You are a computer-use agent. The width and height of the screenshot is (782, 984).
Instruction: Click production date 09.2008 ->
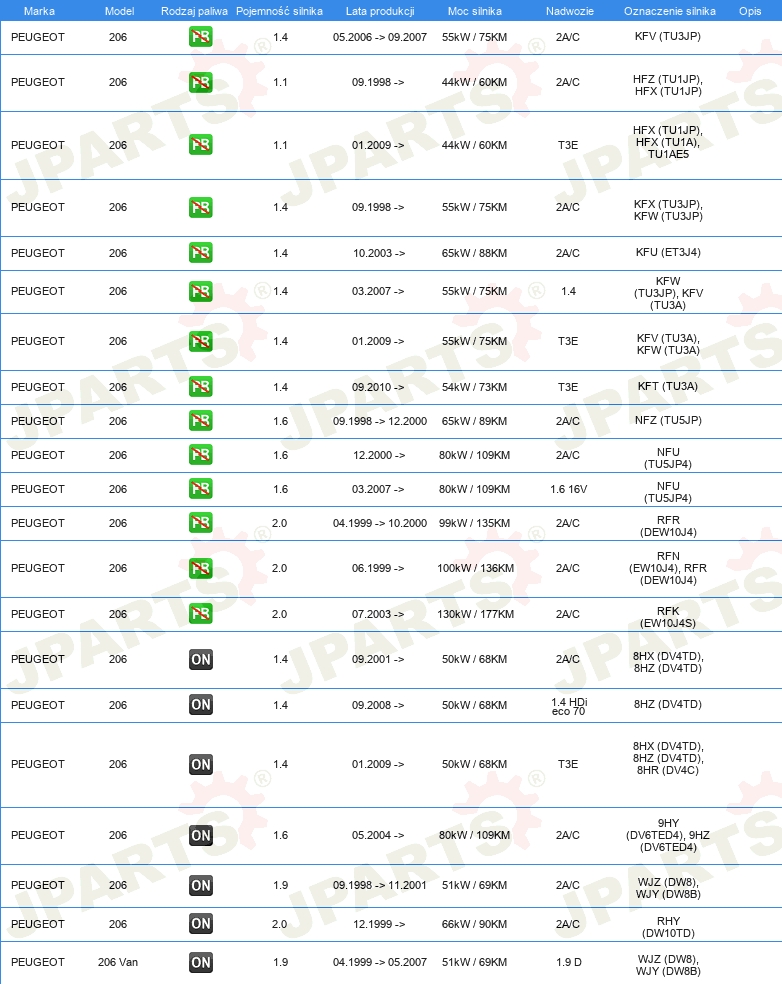coord(378,705)
